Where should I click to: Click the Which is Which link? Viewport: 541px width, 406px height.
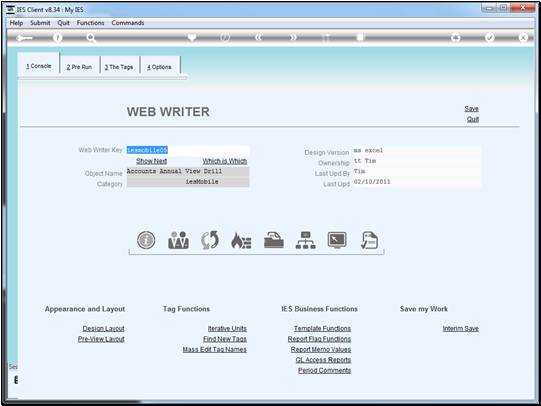coord(225,161)
